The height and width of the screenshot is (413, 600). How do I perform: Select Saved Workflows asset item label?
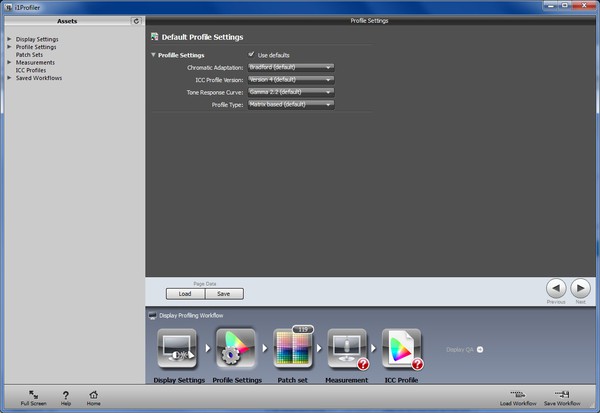[39, 78]
